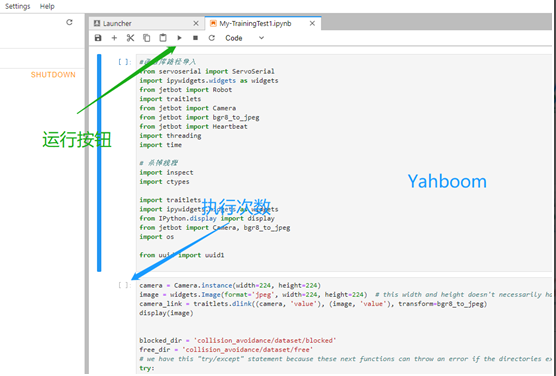Click the "import time" line
Image resolution: width=556 pixels, height=376 pixels.
160,145
